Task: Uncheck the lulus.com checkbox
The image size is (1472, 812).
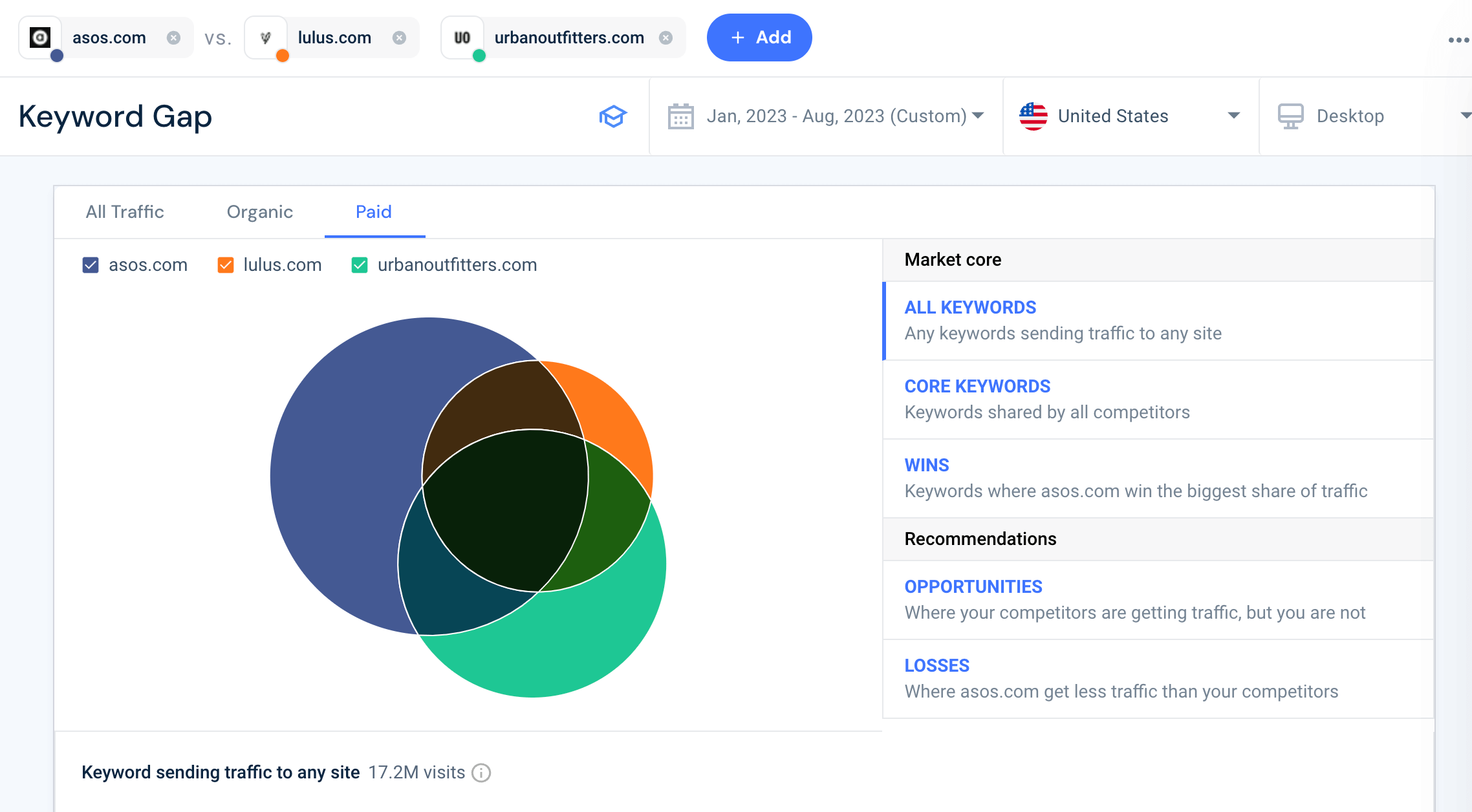Action: (226, 265)
